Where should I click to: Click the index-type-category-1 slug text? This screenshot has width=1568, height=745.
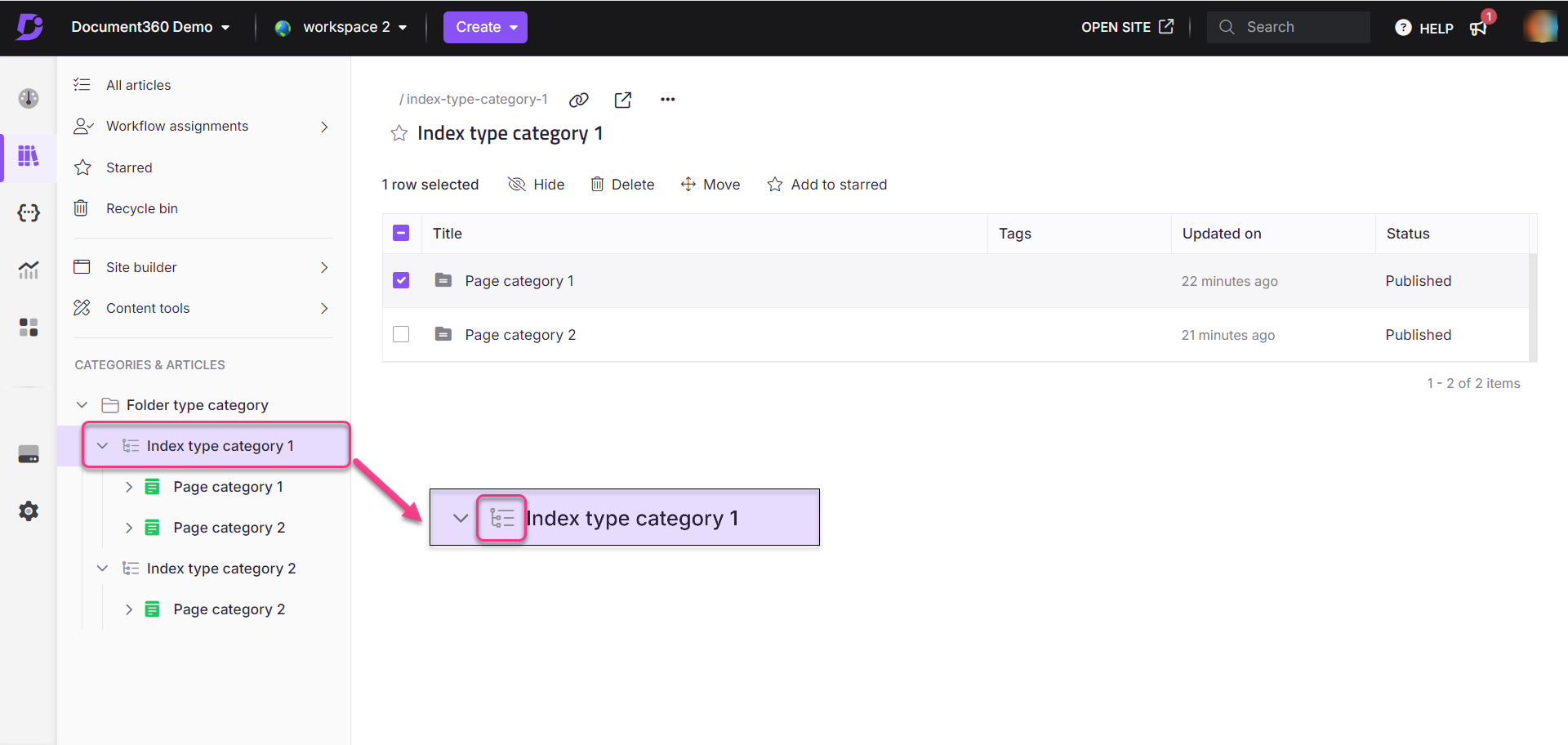coord(477,100)
